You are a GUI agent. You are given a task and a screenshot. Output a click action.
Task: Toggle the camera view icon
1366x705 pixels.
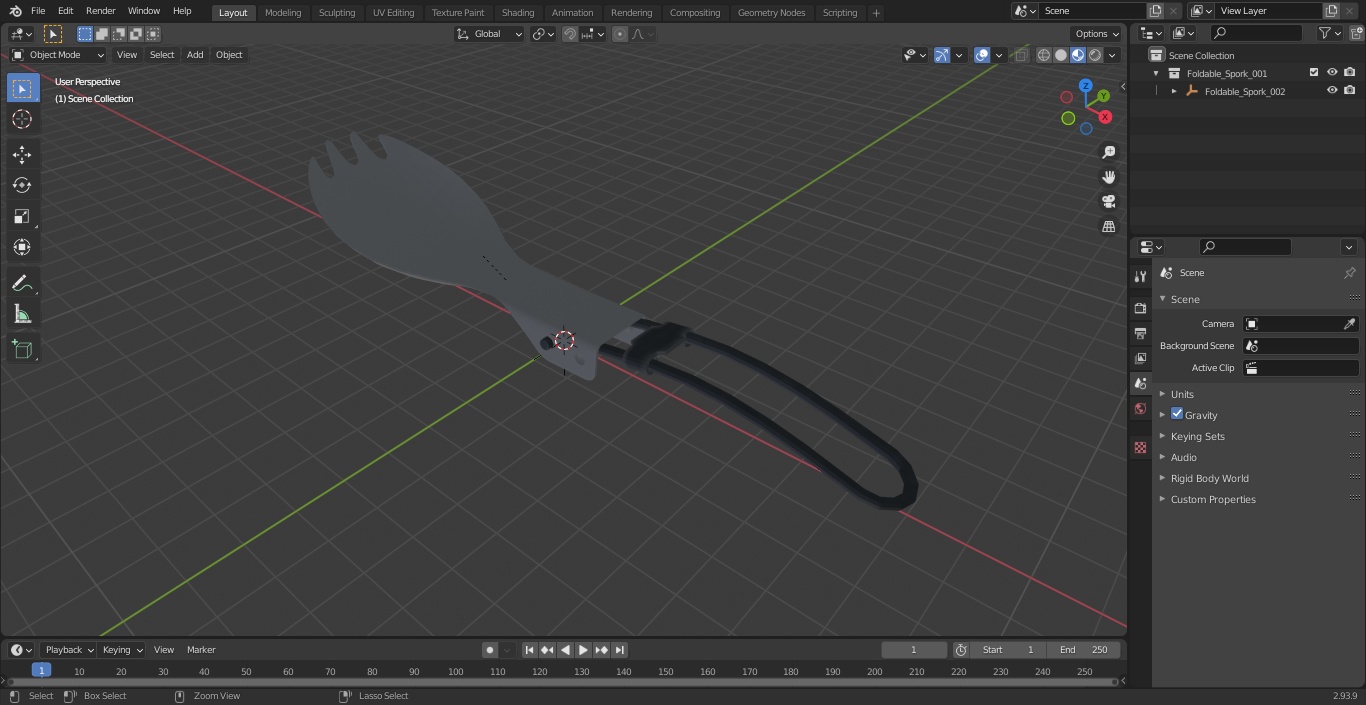1108,201
